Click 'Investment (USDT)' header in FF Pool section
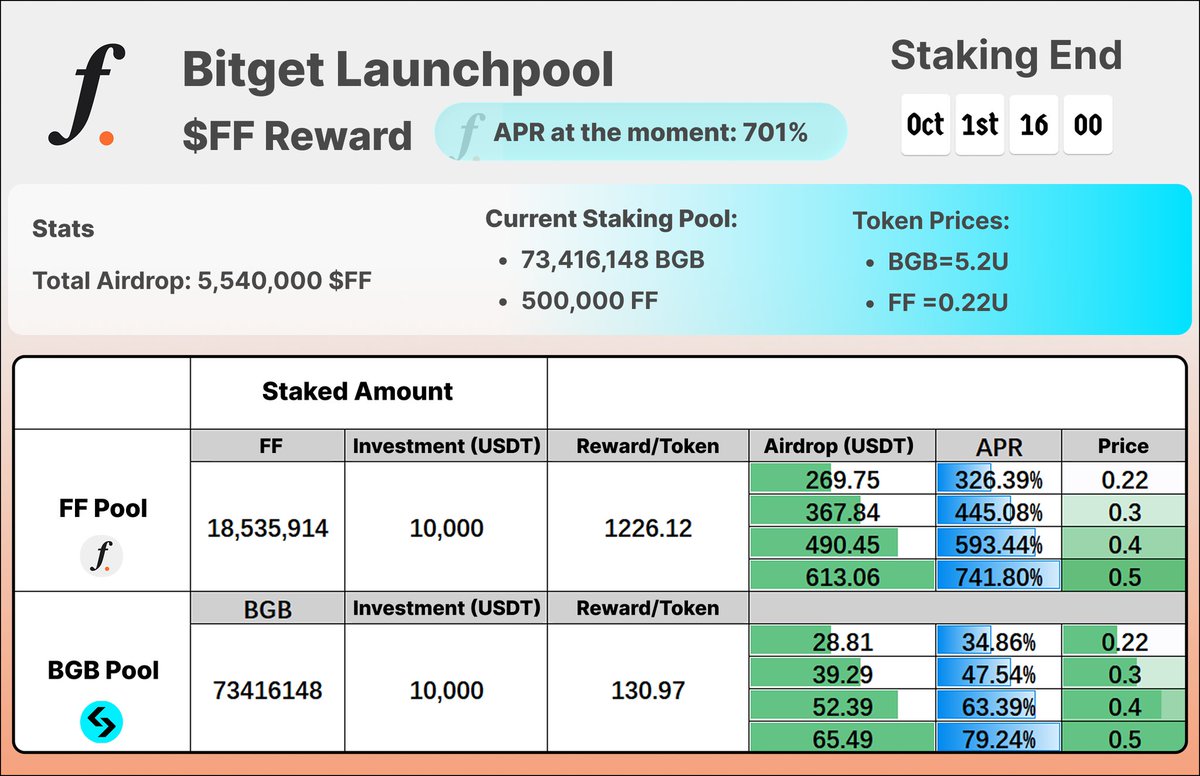The height and width of the screenshot is (776, 1200). 446,446
